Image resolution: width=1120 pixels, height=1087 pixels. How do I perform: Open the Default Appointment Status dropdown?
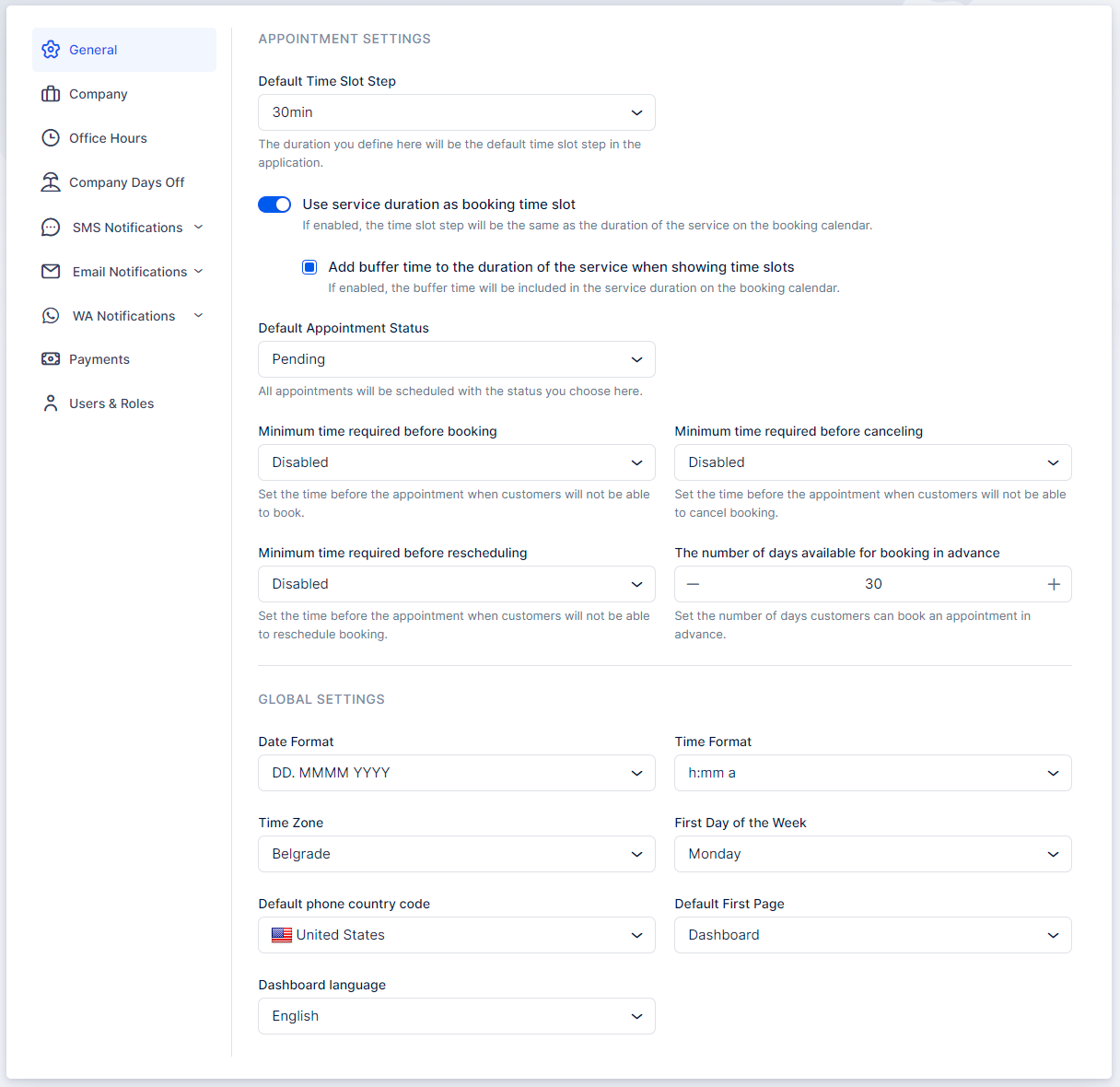pyautogui.click(x=456, y=359)
